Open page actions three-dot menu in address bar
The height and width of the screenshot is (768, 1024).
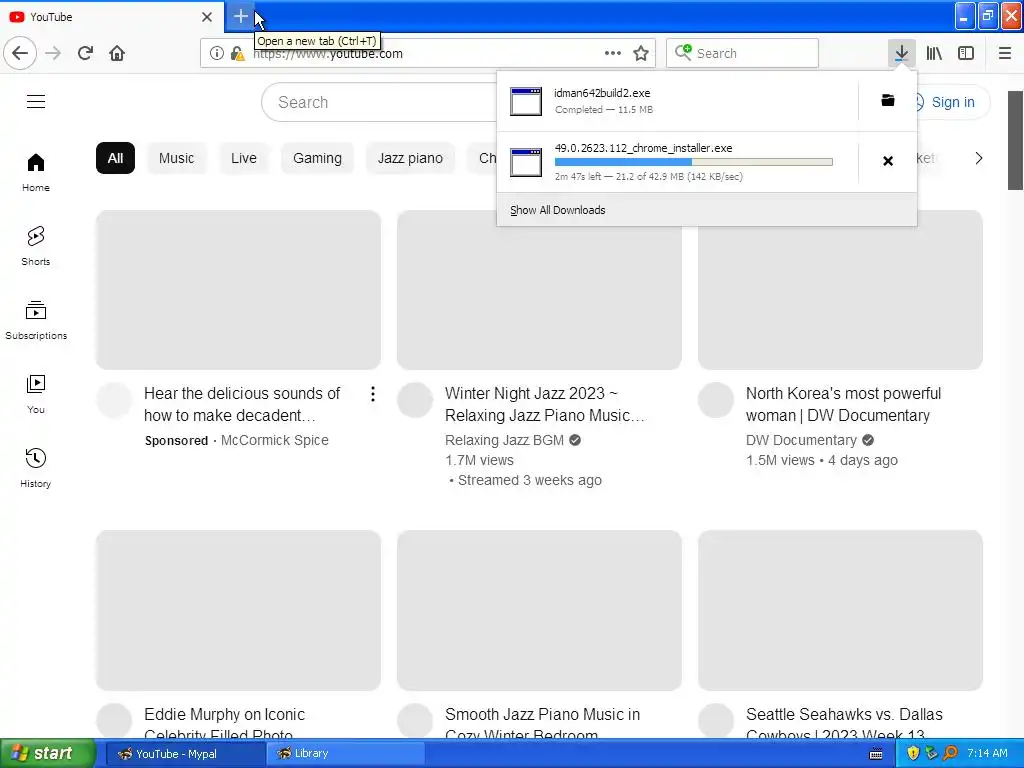coord(613,53)
